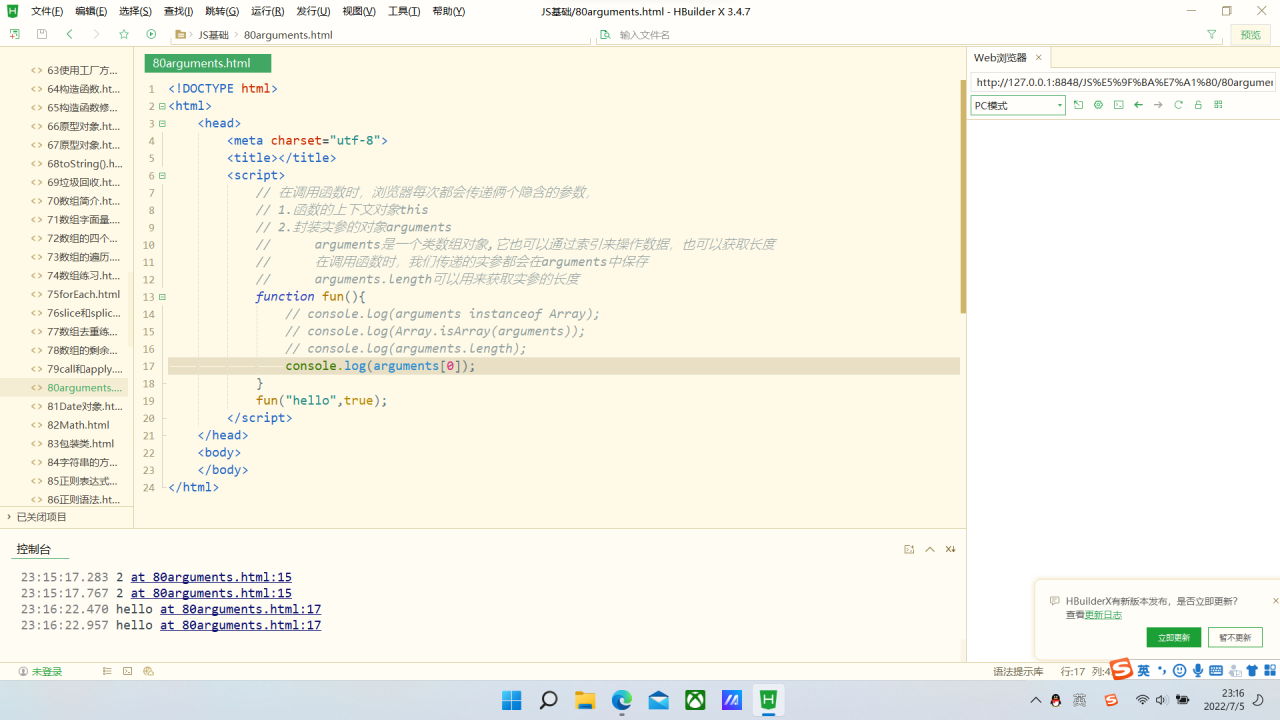Close the Web浏览器 tab
The height and width of the screenshot is (720, 1280).
1038,57
